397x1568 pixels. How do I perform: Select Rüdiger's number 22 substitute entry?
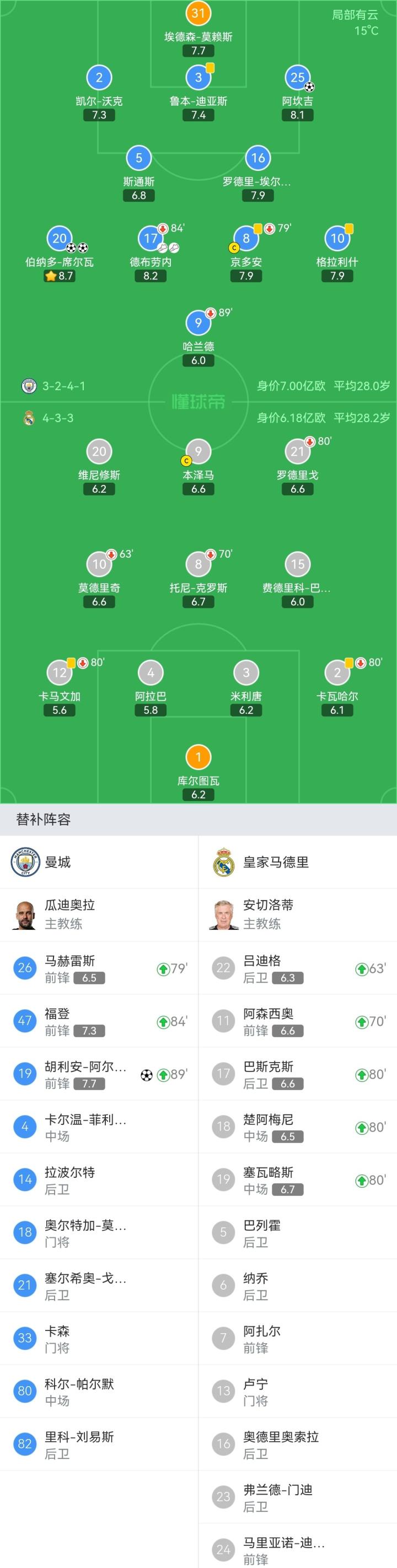pyautogui.click(x=298, y=968)
